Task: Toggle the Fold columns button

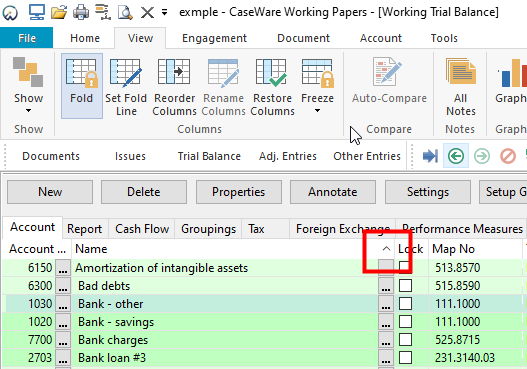Action: click(x=82, y=86)
